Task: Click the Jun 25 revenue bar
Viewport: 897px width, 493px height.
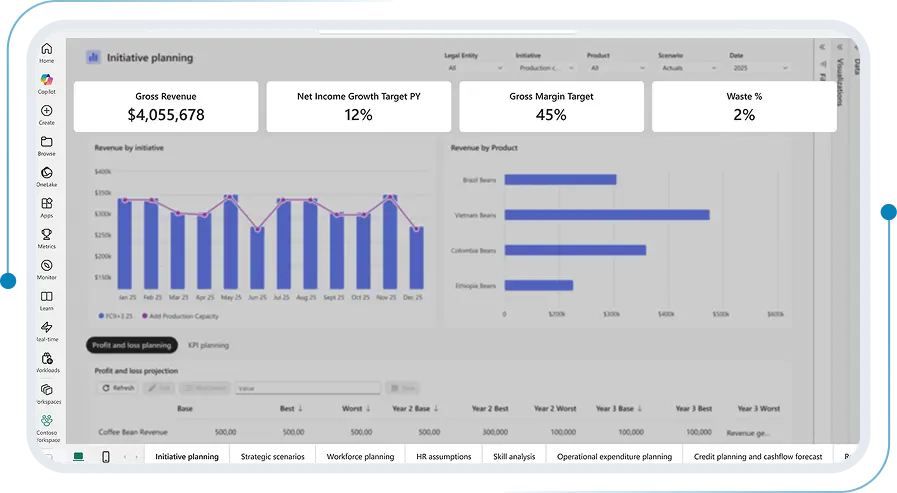Action: pos(257,258)
